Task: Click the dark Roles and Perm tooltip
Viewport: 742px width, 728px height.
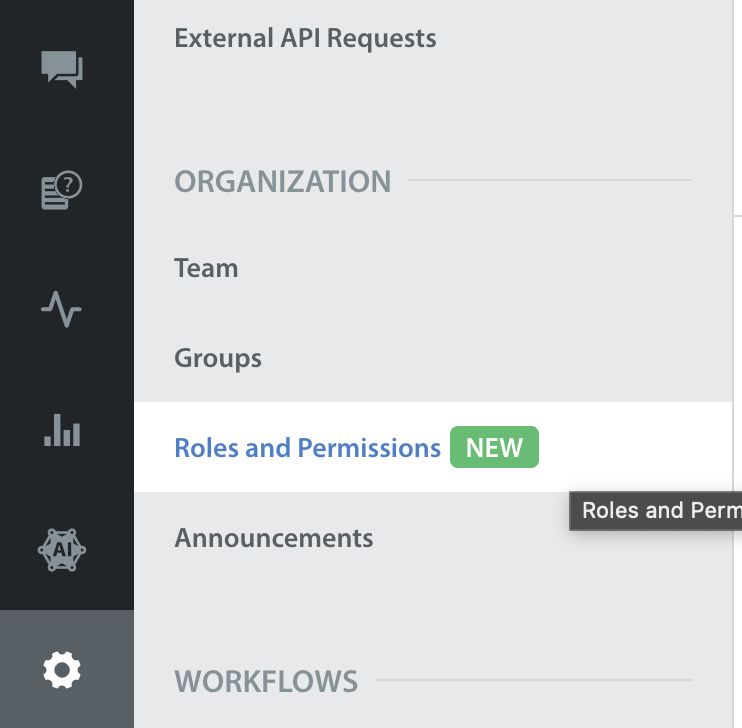Action: point(655,511)
